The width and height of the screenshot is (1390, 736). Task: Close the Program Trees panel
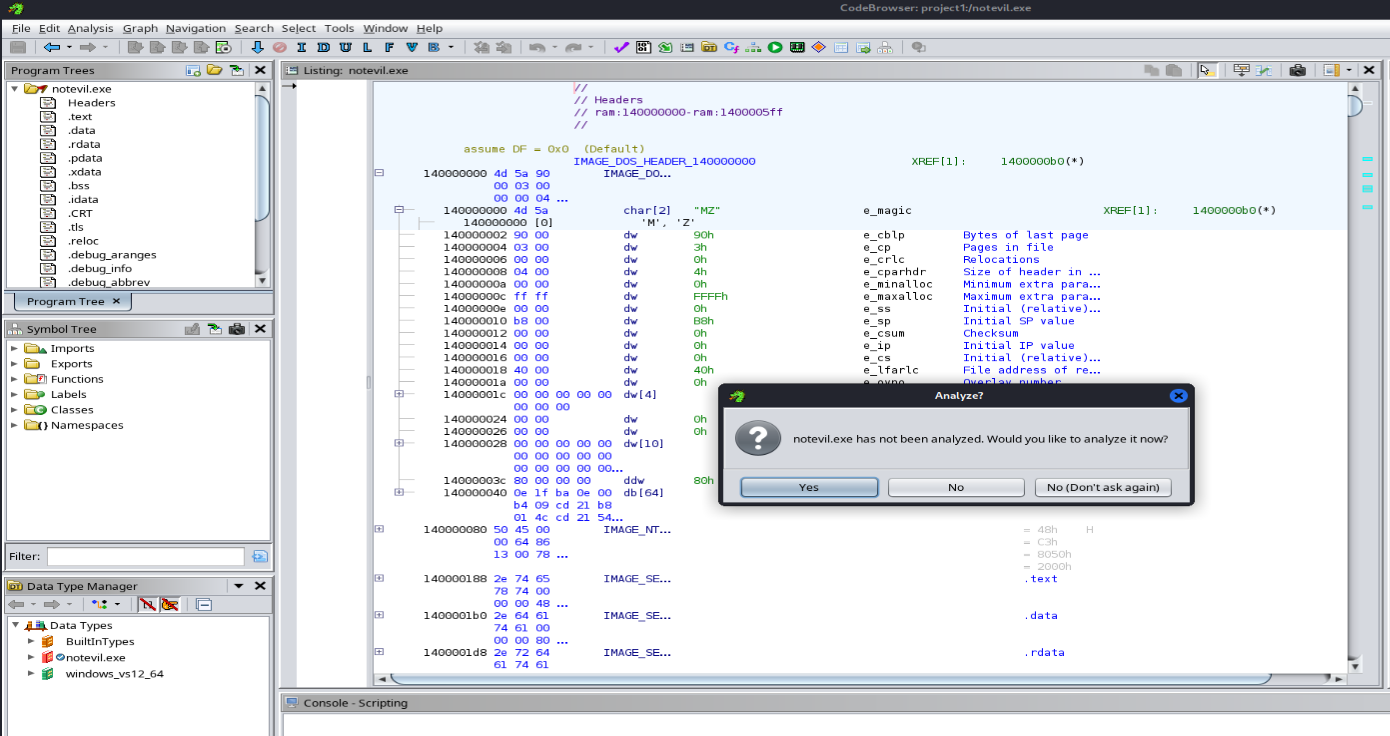[x=260, y=70]
